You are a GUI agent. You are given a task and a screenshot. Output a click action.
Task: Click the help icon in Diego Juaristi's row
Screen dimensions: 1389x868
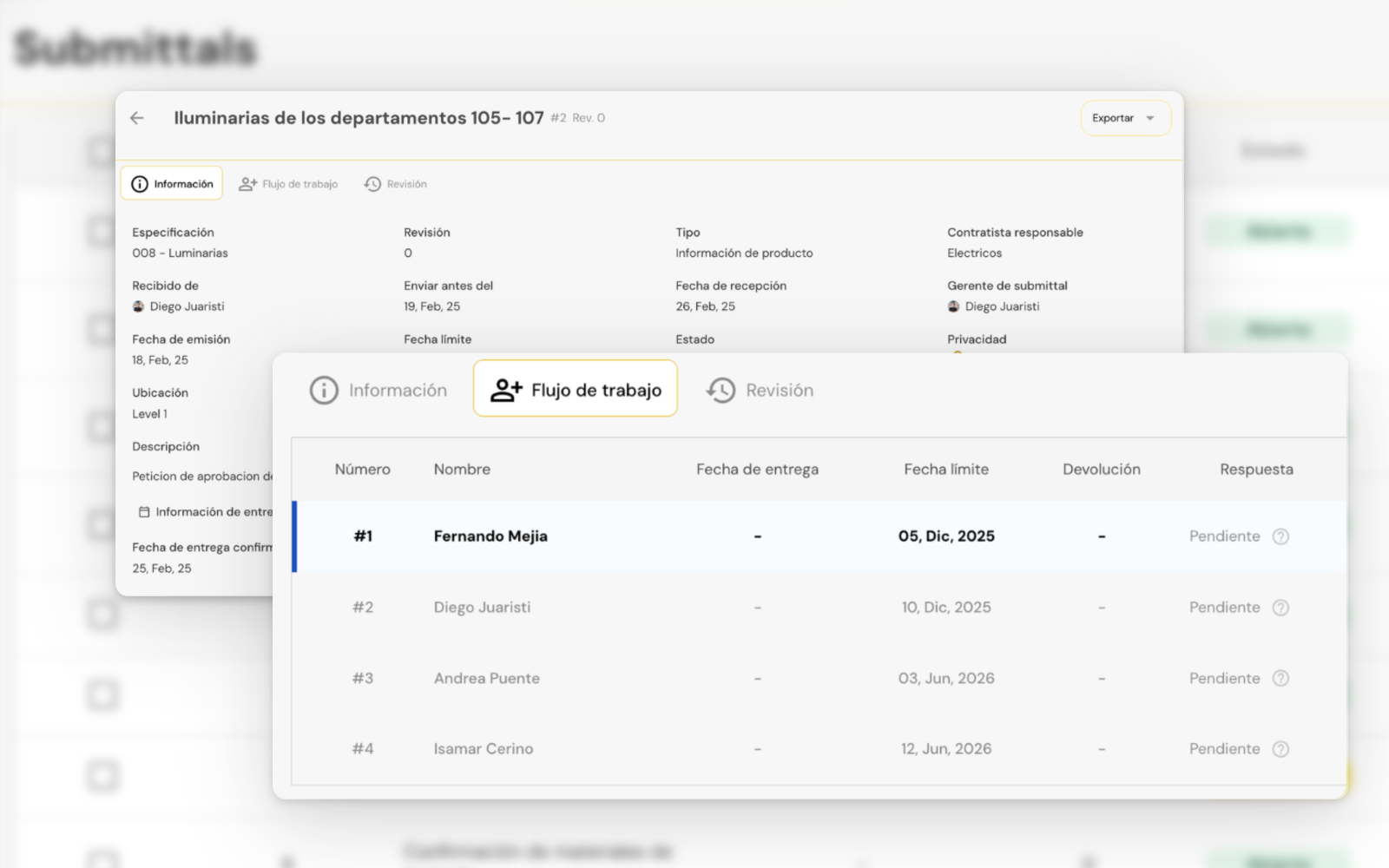1280,608
